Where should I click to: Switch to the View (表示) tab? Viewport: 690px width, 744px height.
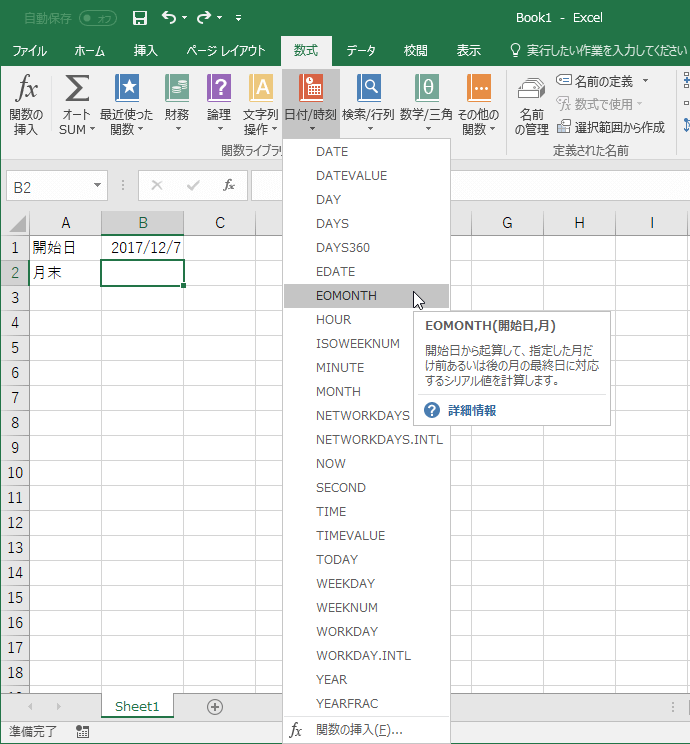click(x=468, y=50)
